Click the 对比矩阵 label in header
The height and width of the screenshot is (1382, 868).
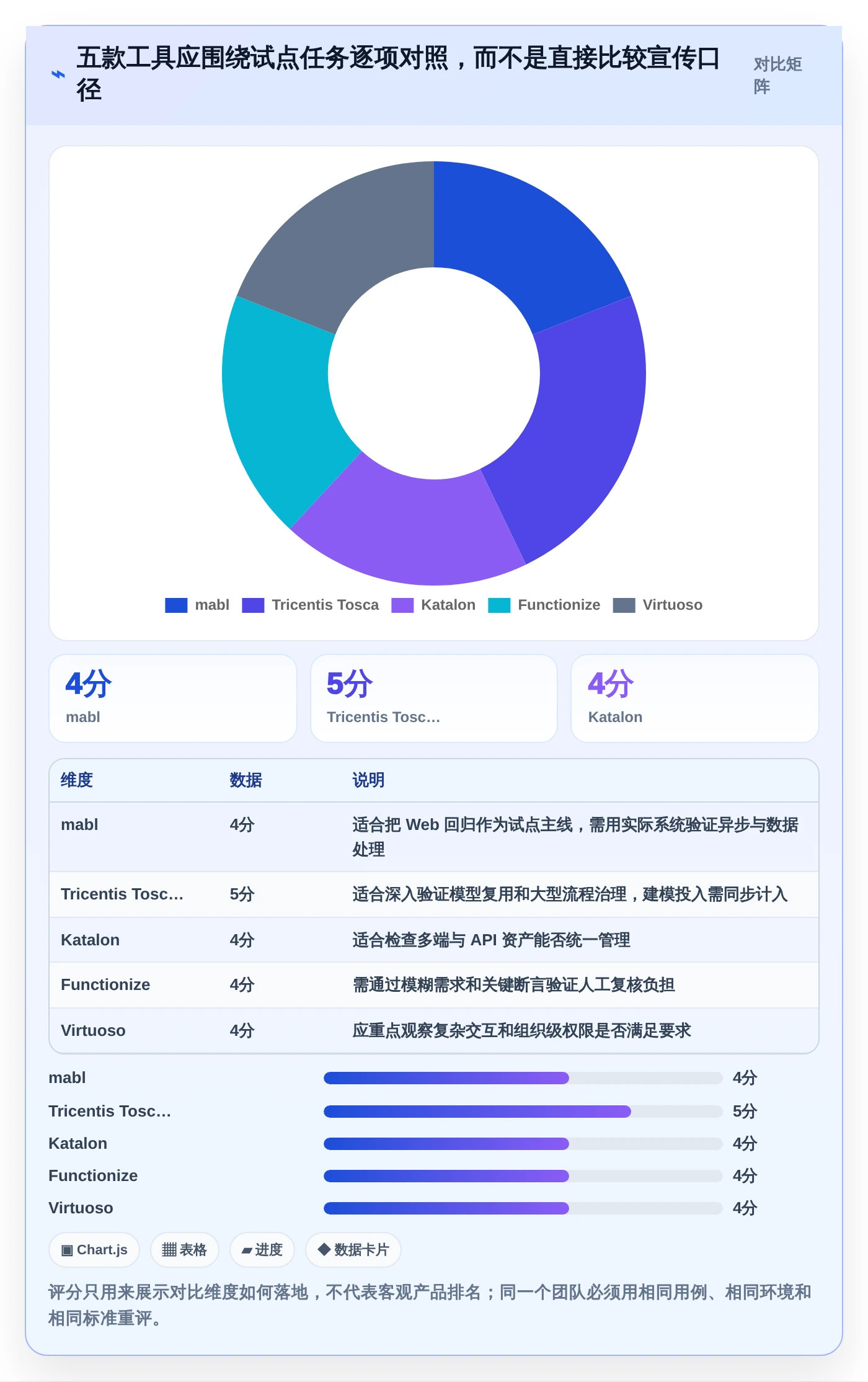777,75
